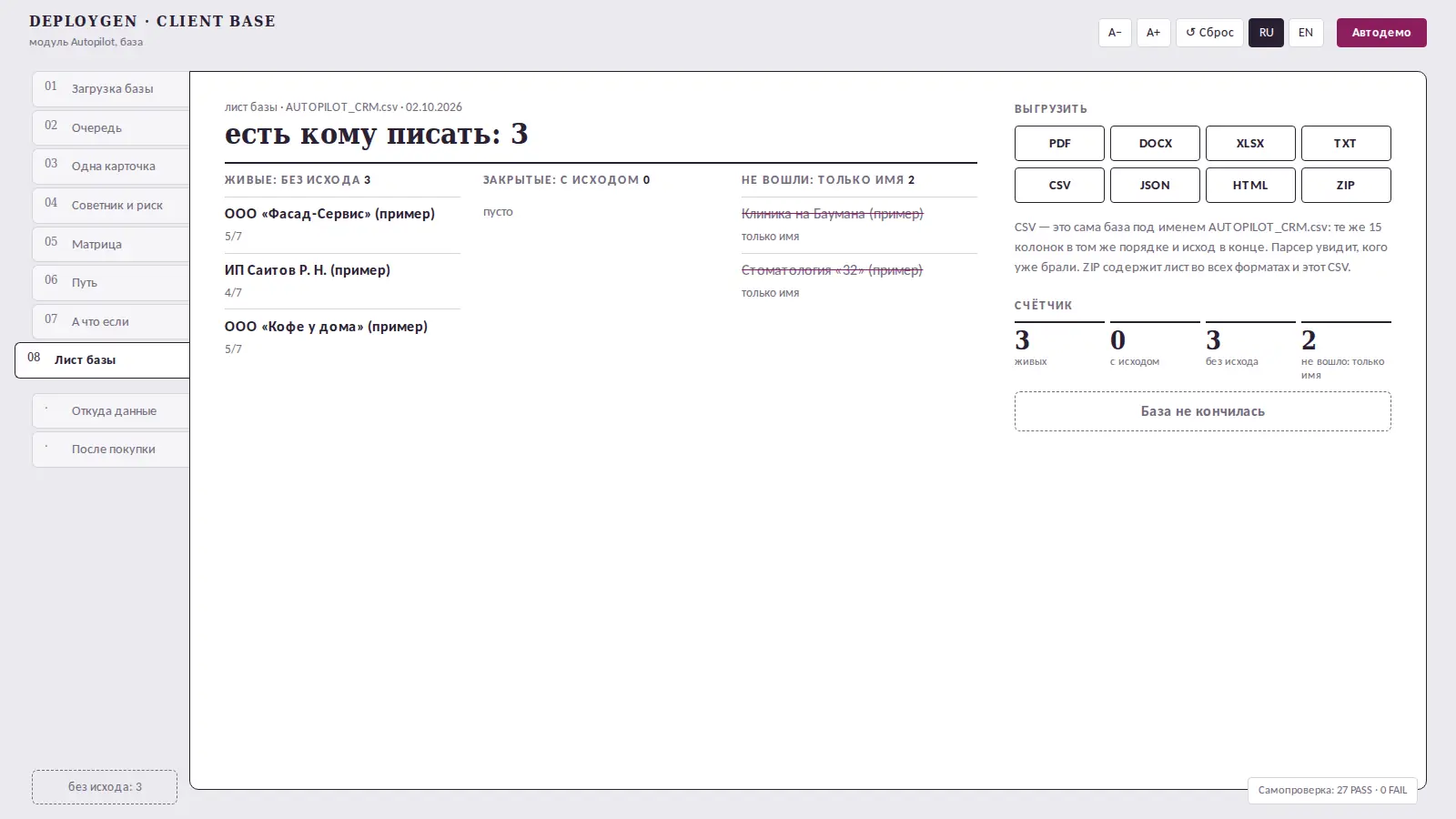Open the 01 Загрузка базы step

pos(111,88)
